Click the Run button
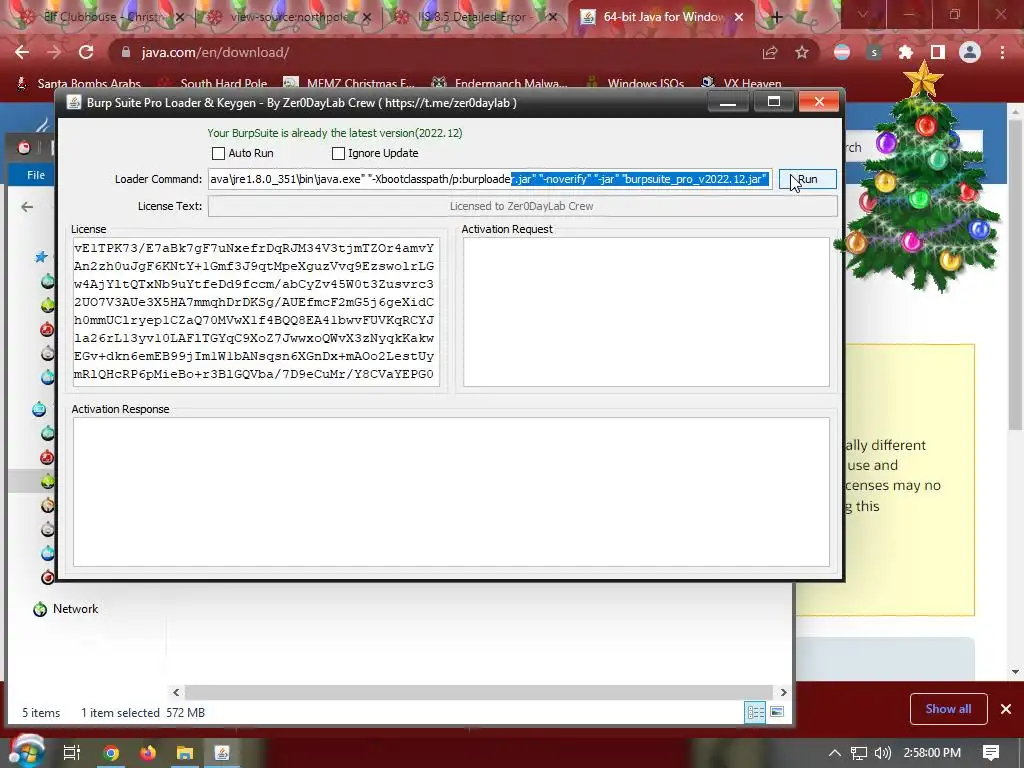The width and height of the screenshot is (1024, 768). [x=807, y=180]
